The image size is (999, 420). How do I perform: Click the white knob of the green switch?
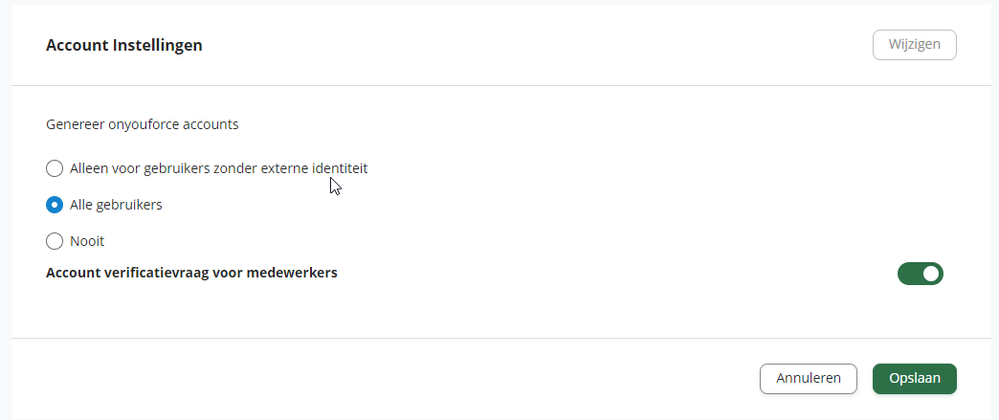click(x=931, y=273)
